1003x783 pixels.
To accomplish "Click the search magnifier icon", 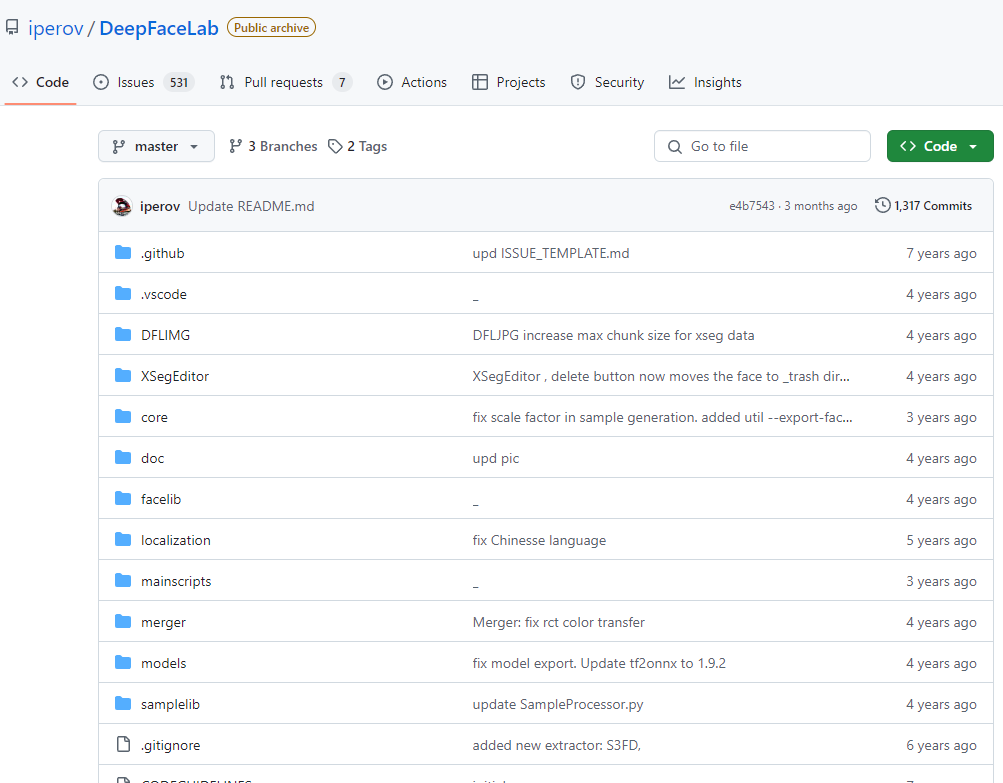I will click(675, 146).
